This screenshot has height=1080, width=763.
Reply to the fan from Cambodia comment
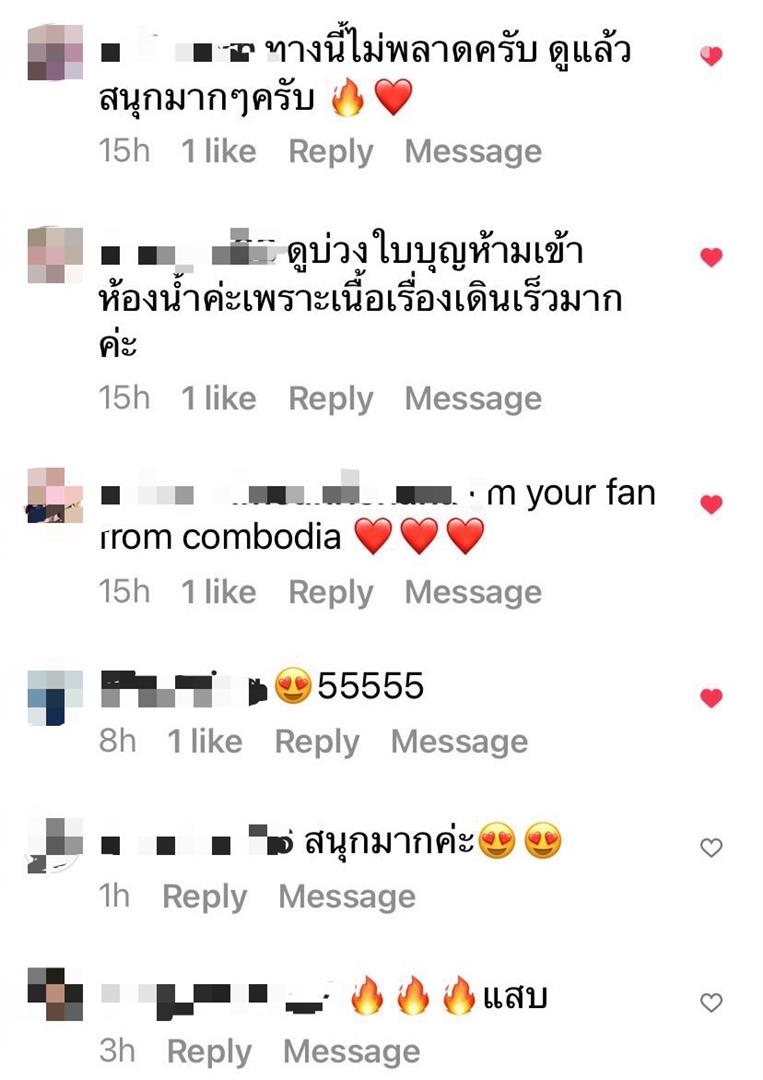331,592
